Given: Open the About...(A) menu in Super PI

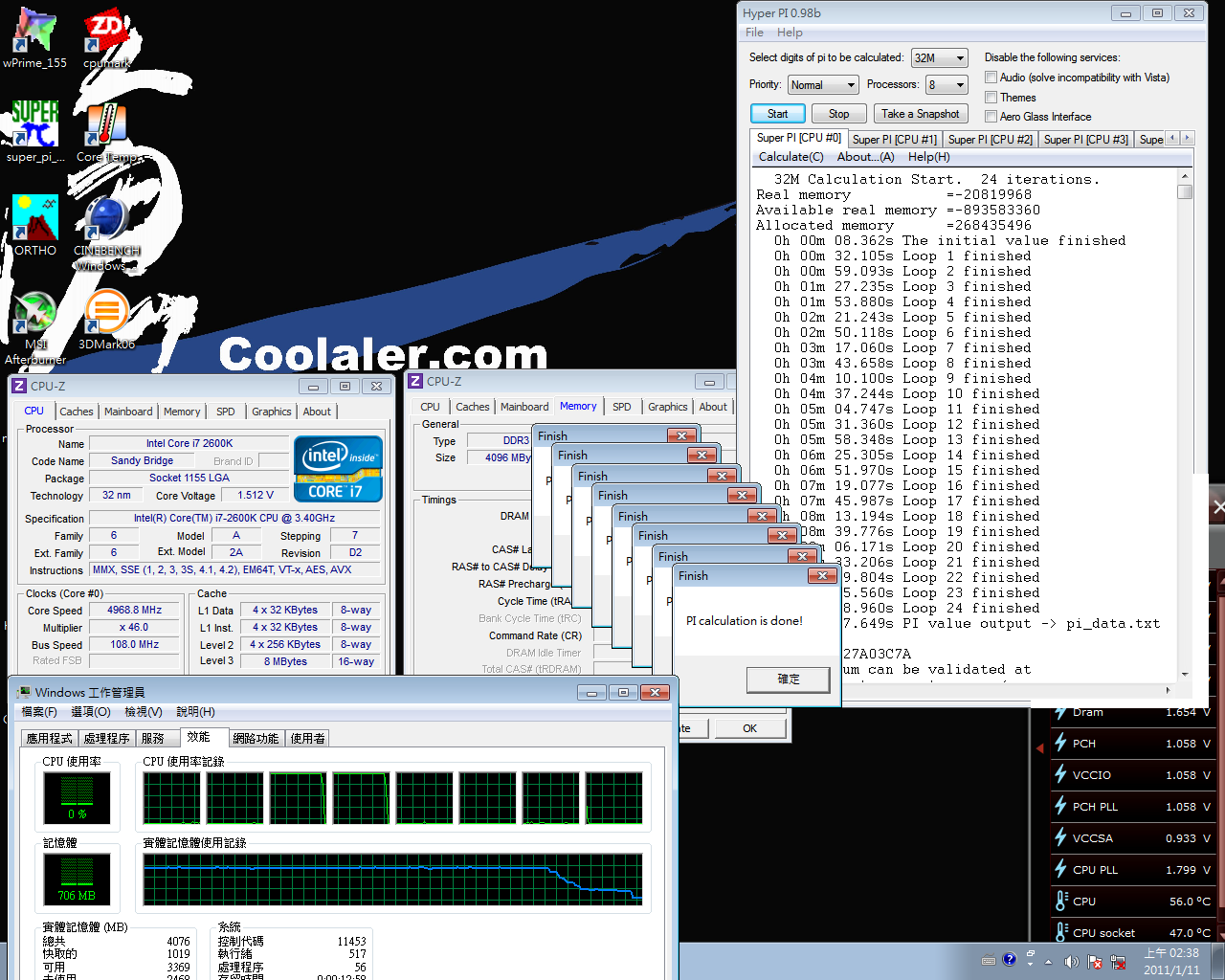Looking at the screenshot, I should pos(865,157).
